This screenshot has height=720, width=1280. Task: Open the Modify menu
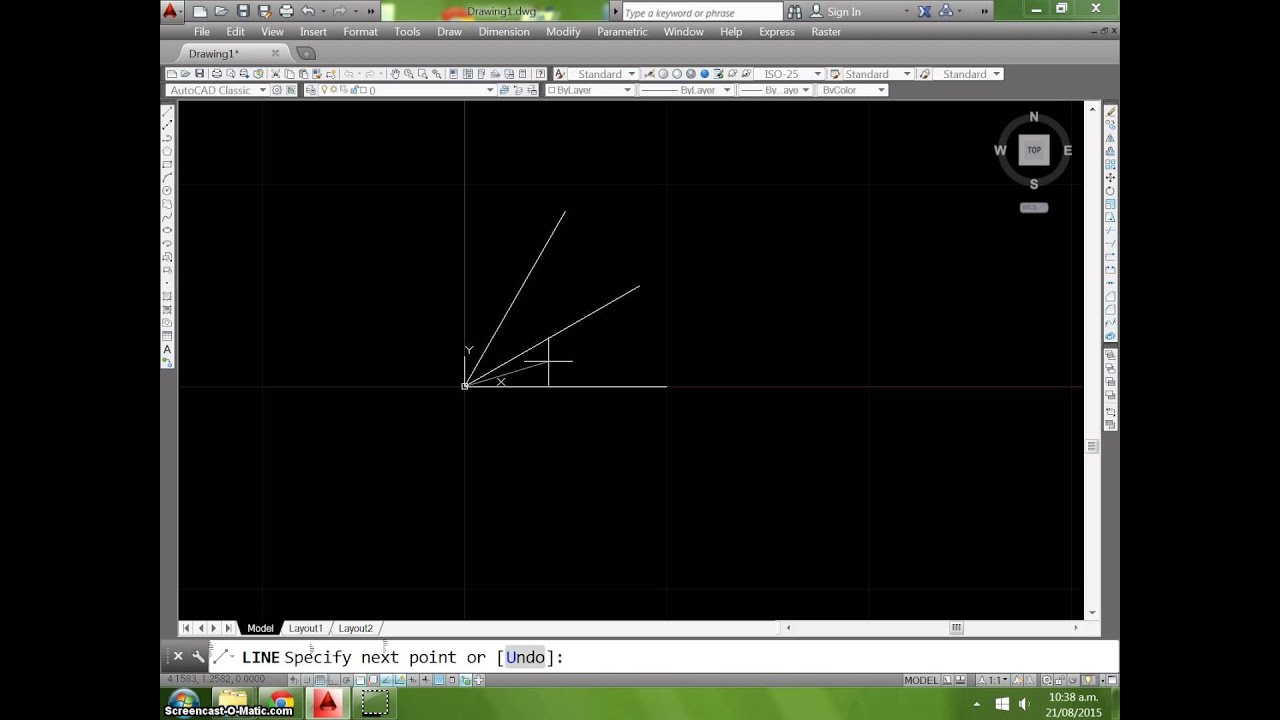pos(563,32)
